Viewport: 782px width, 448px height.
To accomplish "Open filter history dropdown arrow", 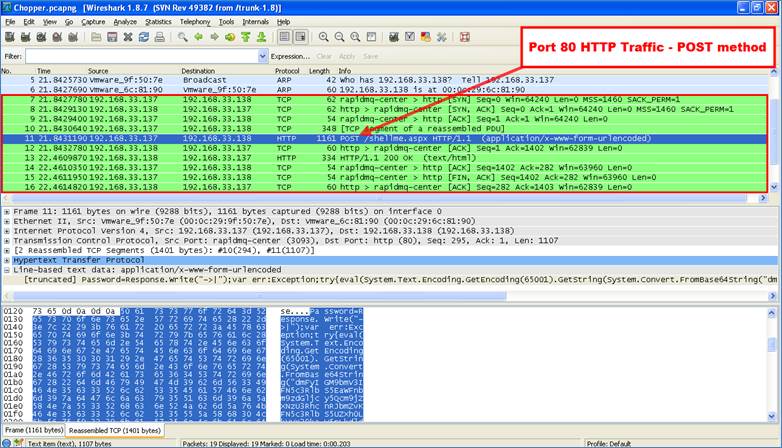I will [x=263, y=56].
